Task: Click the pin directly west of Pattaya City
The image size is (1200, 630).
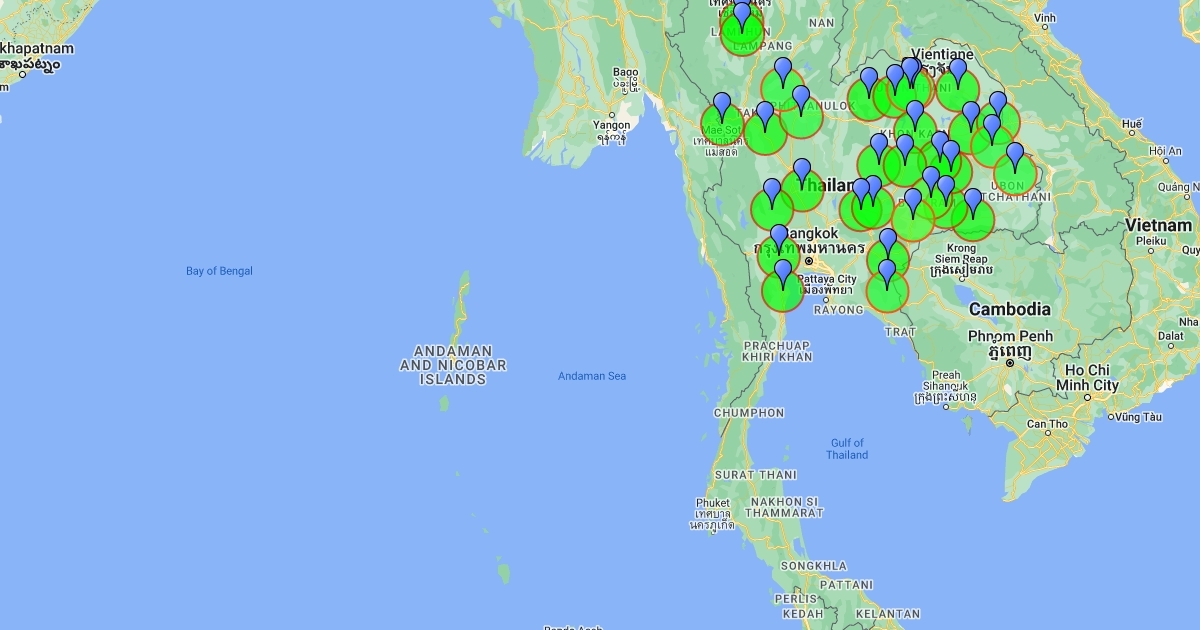Action: pyautogui.click(x=783, y=273)
